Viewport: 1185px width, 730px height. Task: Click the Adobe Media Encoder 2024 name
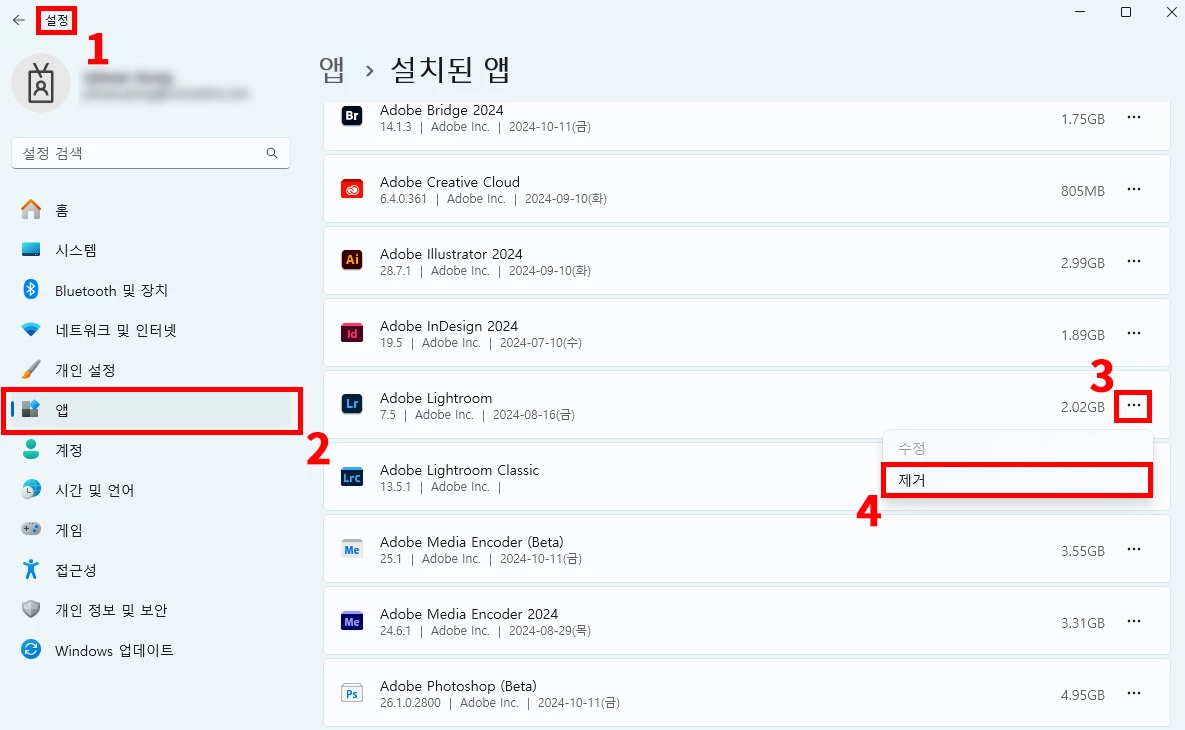(469, 614)
